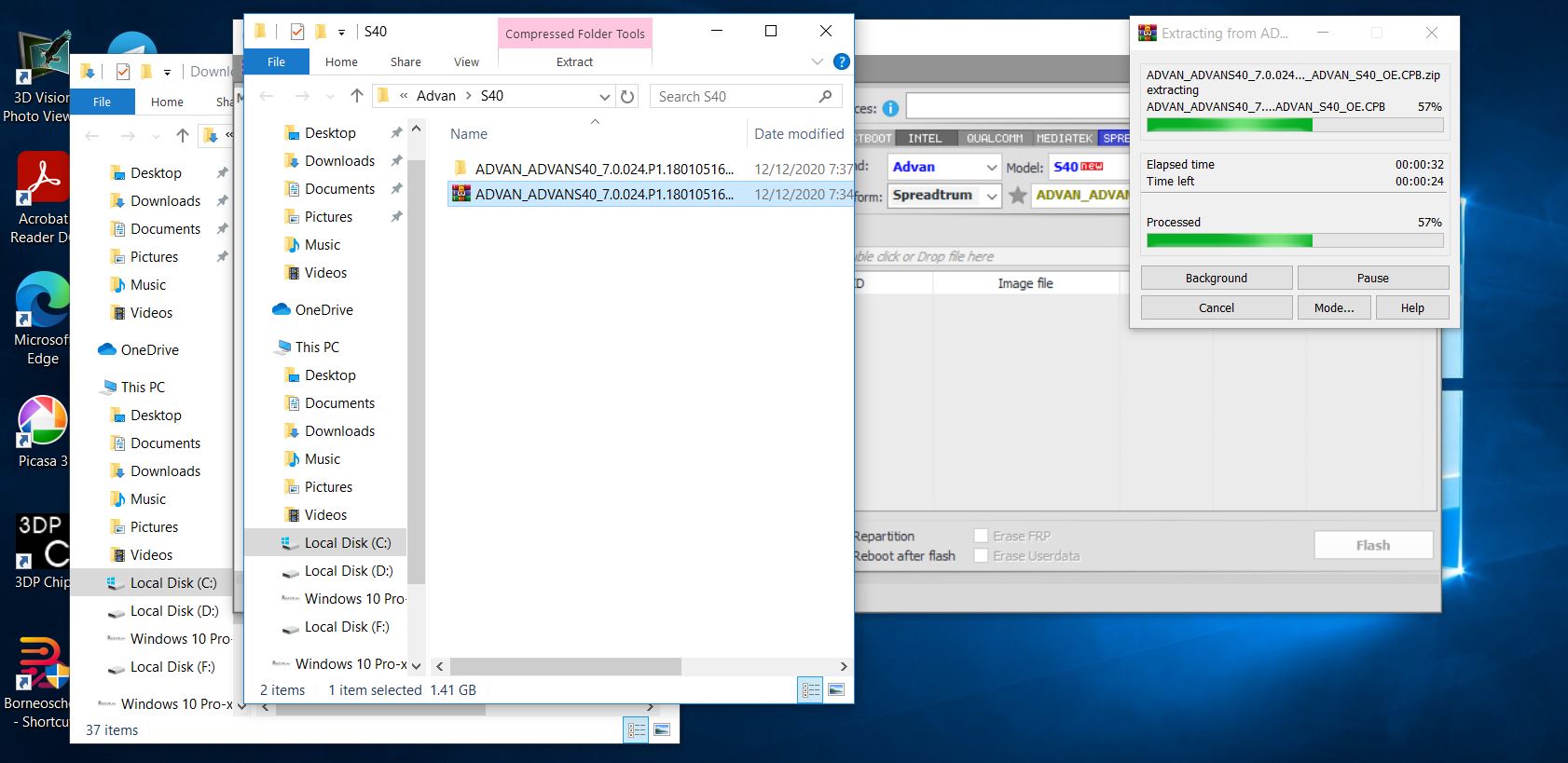Click the New folder icon in S40 title bar
Viewport: 1568px width, 763px height.
pyautogui.click(x=321, y=32)
